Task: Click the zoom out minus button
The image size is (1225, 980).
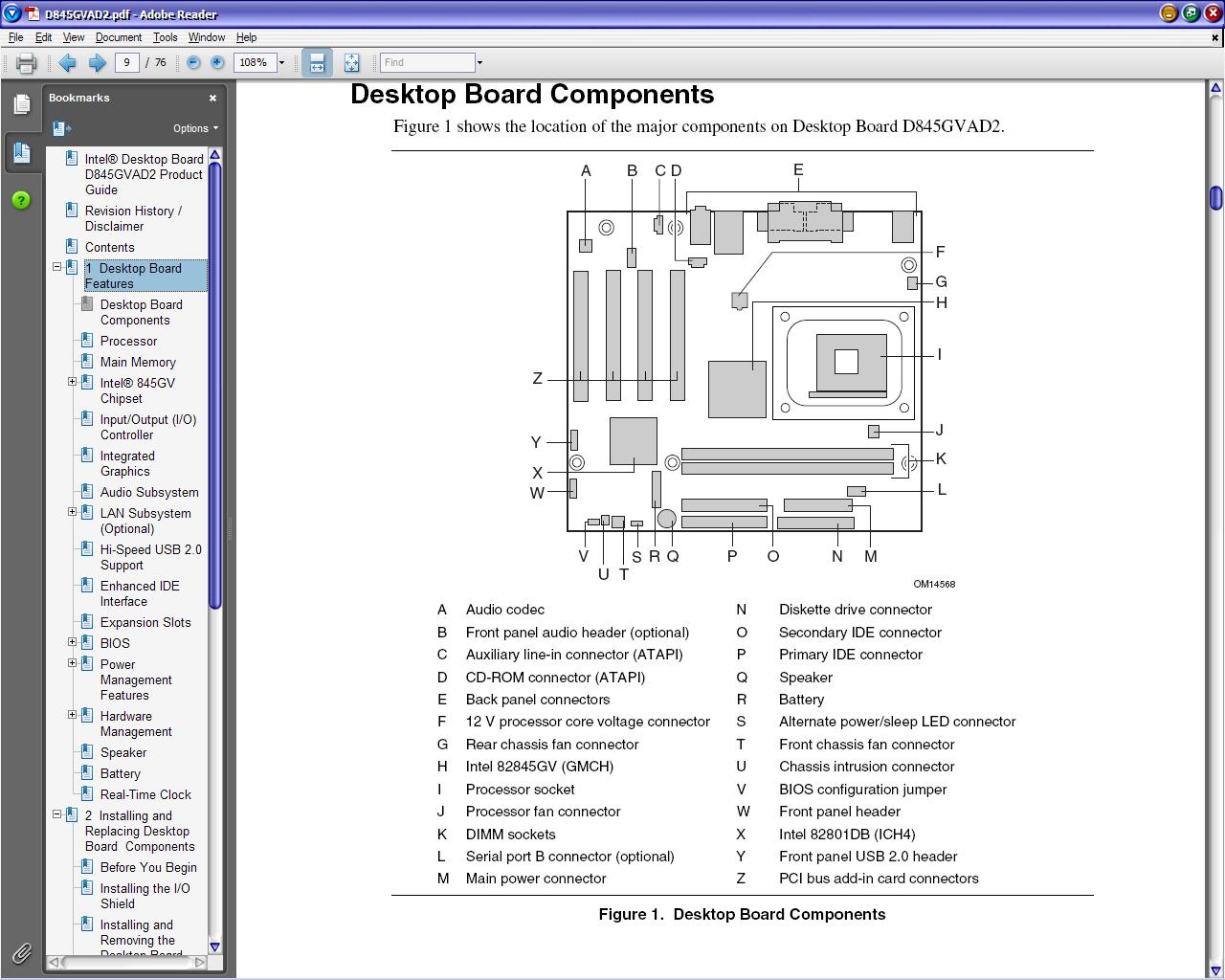Action: click(193, 62)
